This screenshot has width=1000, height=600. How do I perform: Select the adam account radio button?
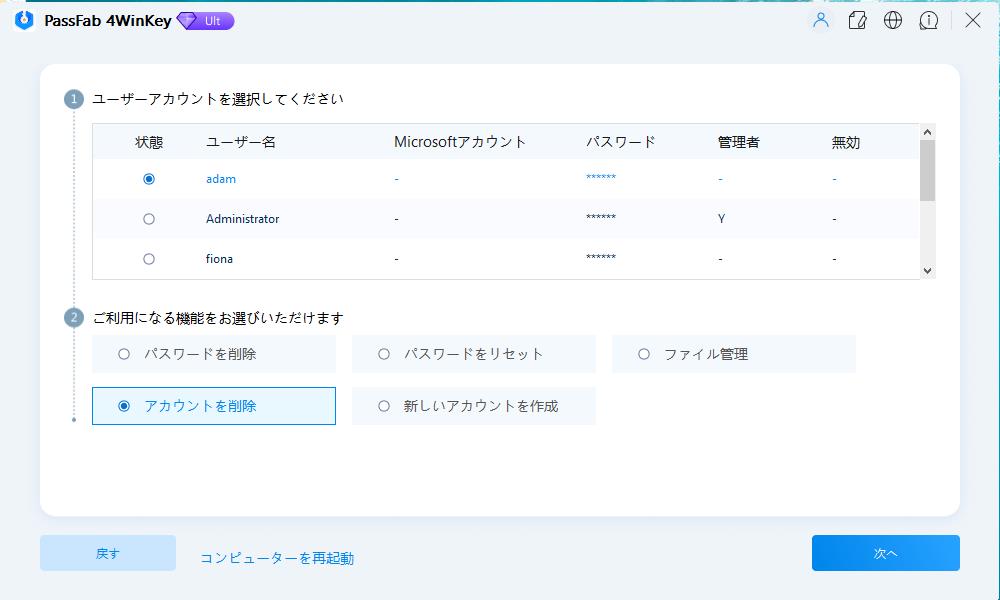[149, 179]
